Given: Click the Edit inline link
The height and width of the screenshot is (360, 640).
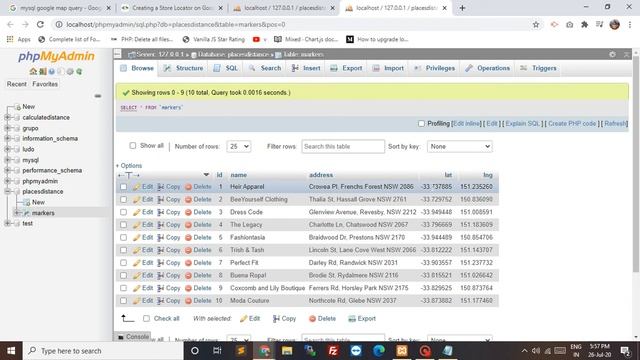Looking at the screenshot, I should [x=467, y=123].
